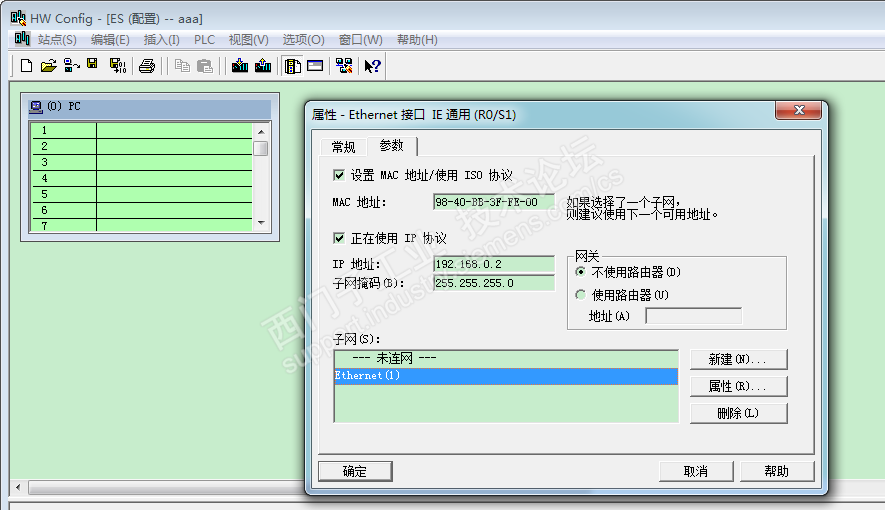Open the 编辑(E) menu
This screenshot has width=885, height=510.
click(x=110, y=39)
